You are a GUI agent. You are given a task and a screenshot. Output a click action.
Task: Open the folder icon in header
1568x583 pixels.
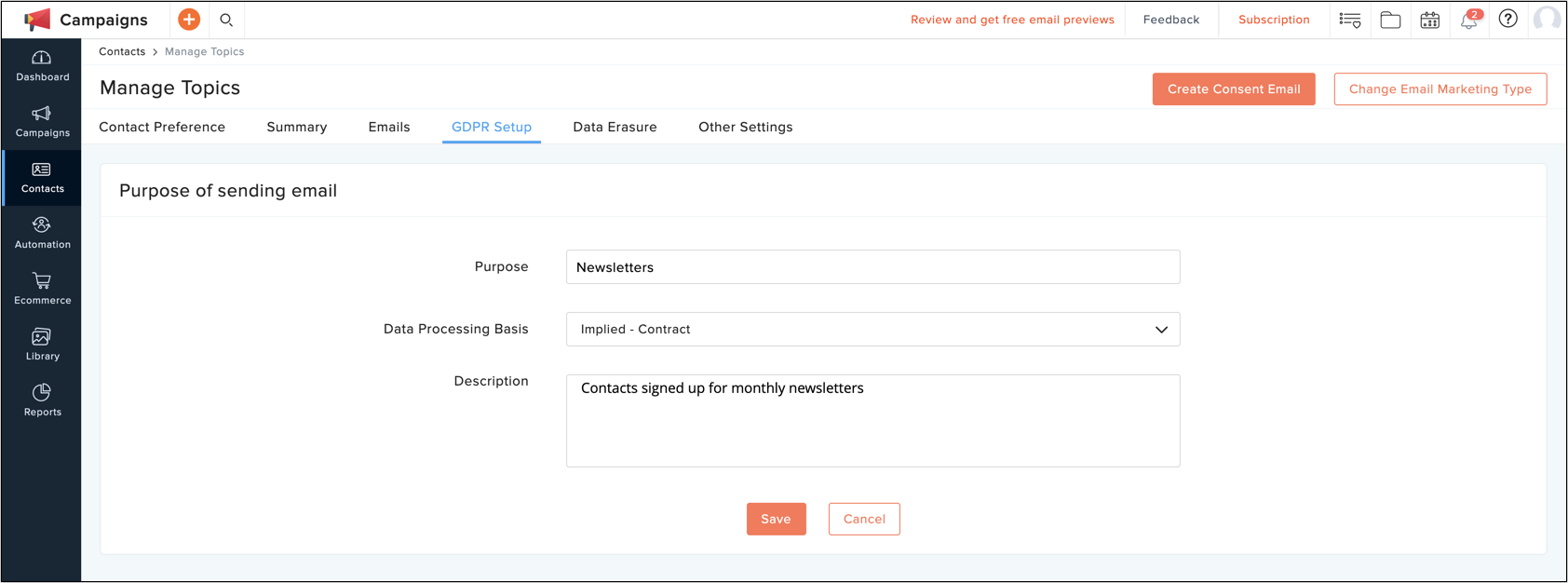pos(1390,20)
